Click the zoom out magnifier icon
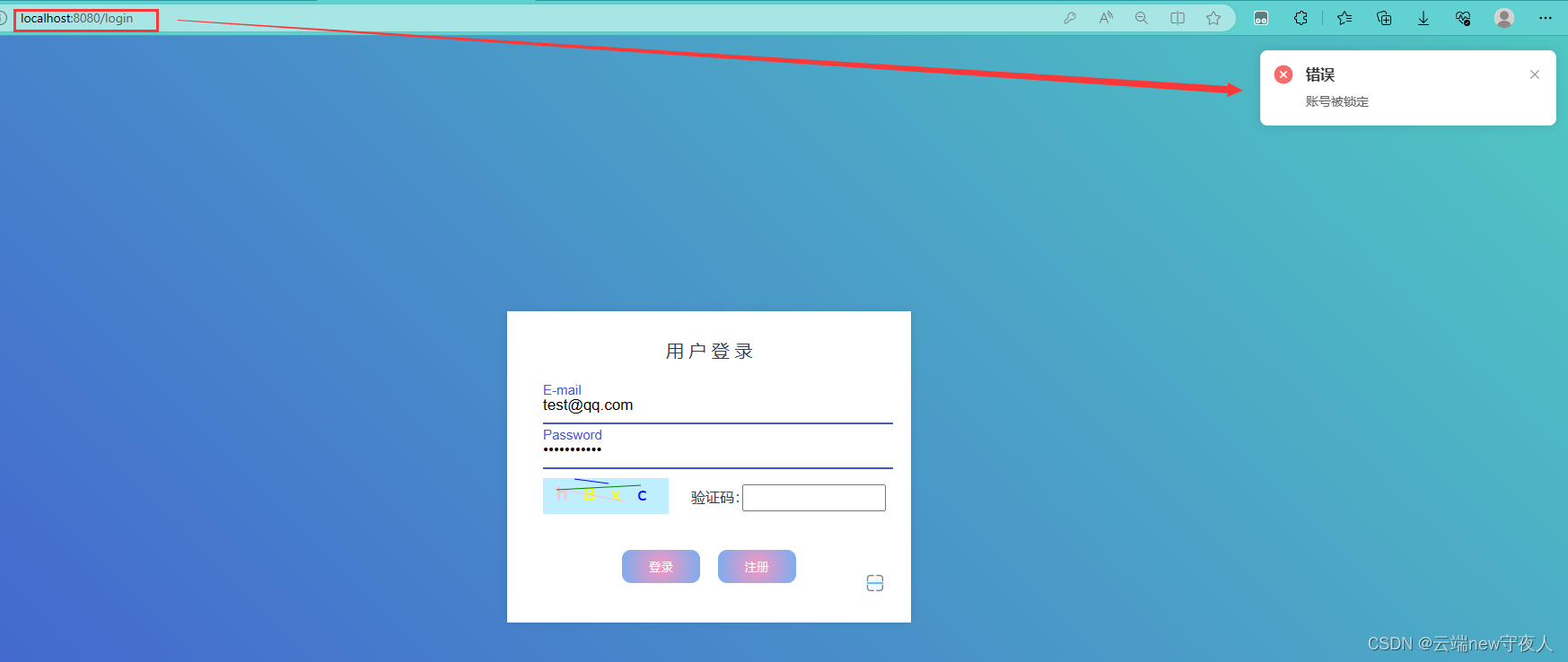This screenshot has width=1568, height=662. coord(1142,18)
